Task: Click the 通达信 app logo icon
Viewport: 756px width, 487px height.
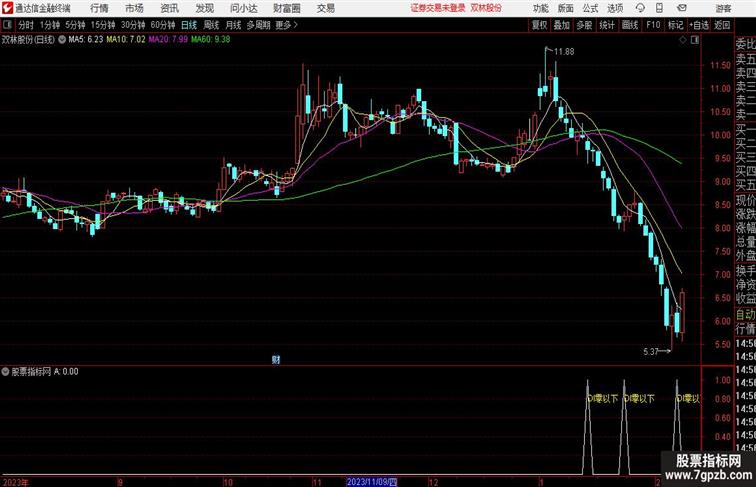Action: [x=7, y=8]
